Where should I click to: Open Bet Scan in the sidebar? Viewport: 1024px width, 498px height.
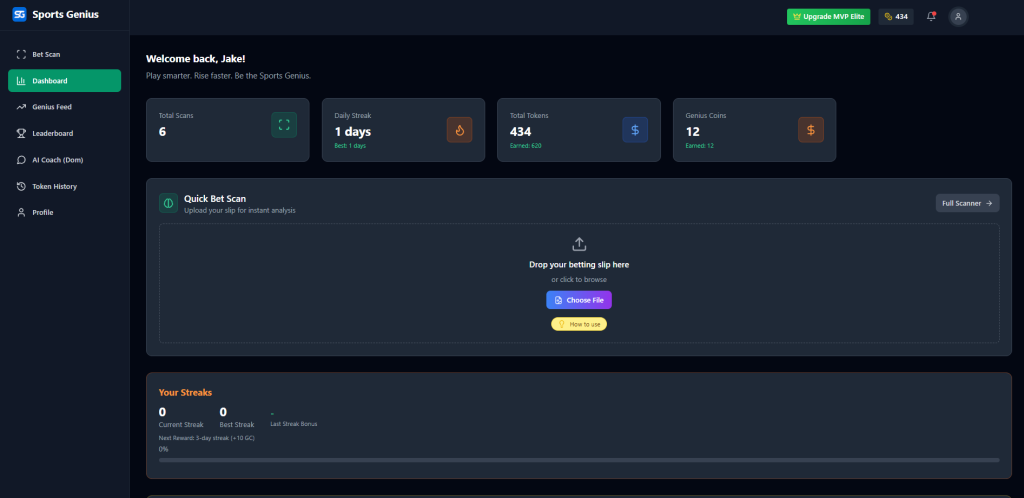46,54
